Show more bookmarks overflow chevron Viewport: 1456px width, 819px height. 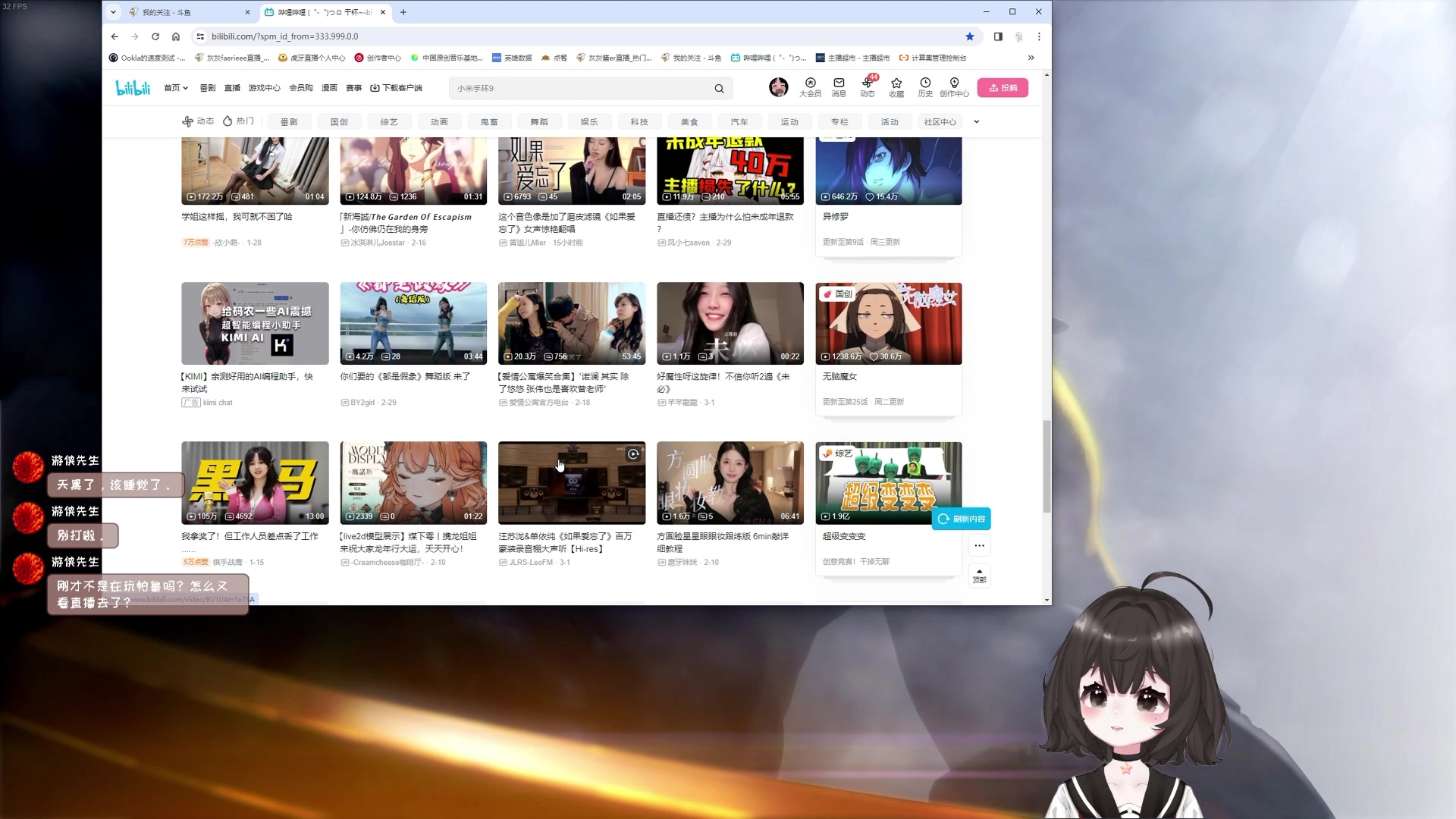[x=1031, y=58]
